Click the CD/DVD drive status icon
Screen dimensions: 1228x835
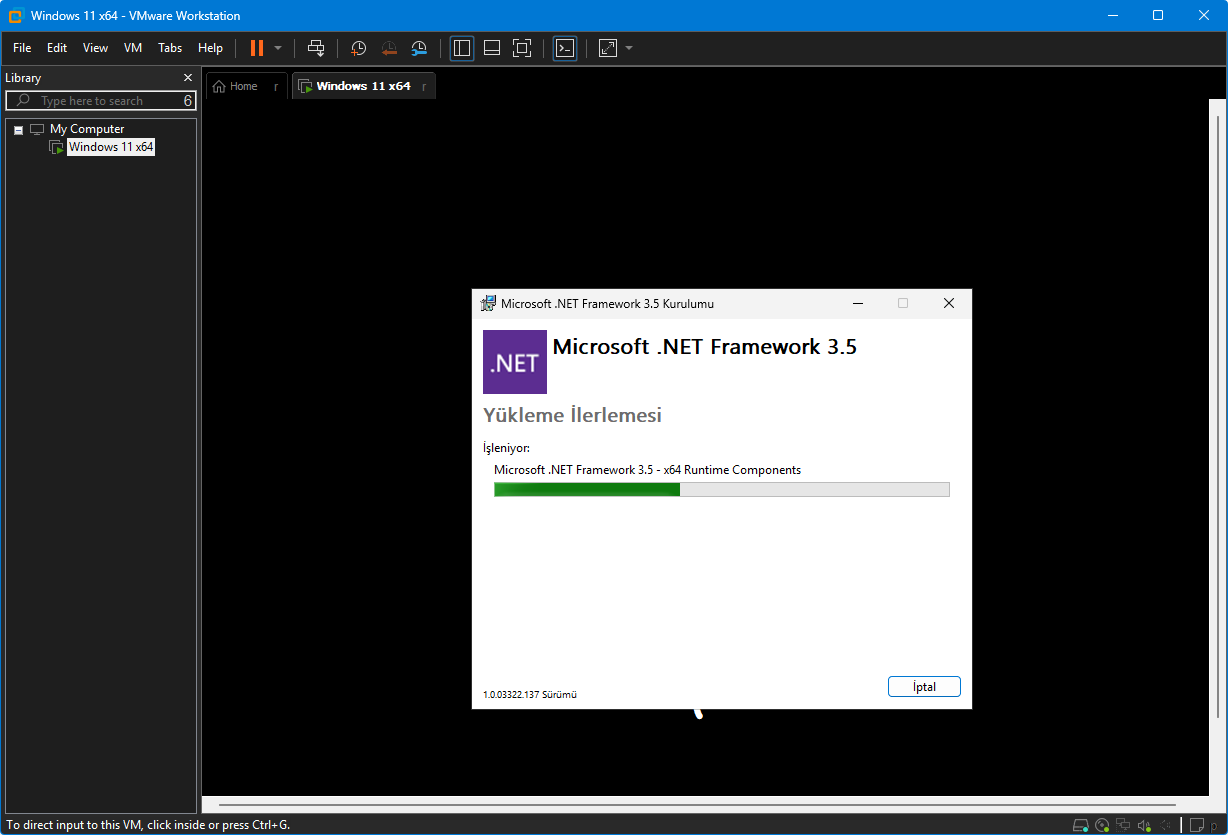point(1102,825)
